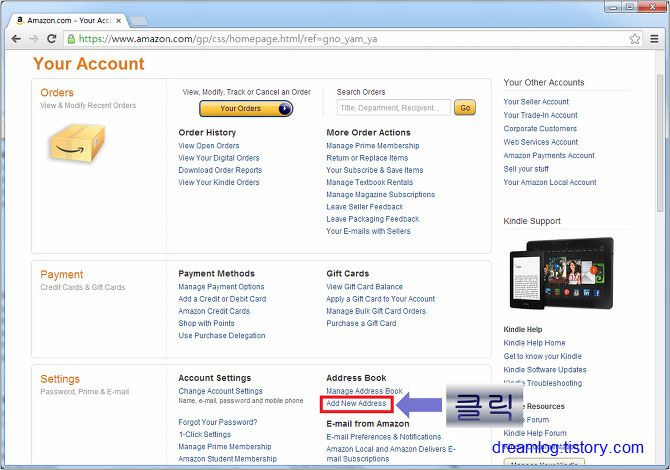Open Amazon Payments Account link
The width and height of the screenshot is (670, 470).
click(x=549, y=156)
